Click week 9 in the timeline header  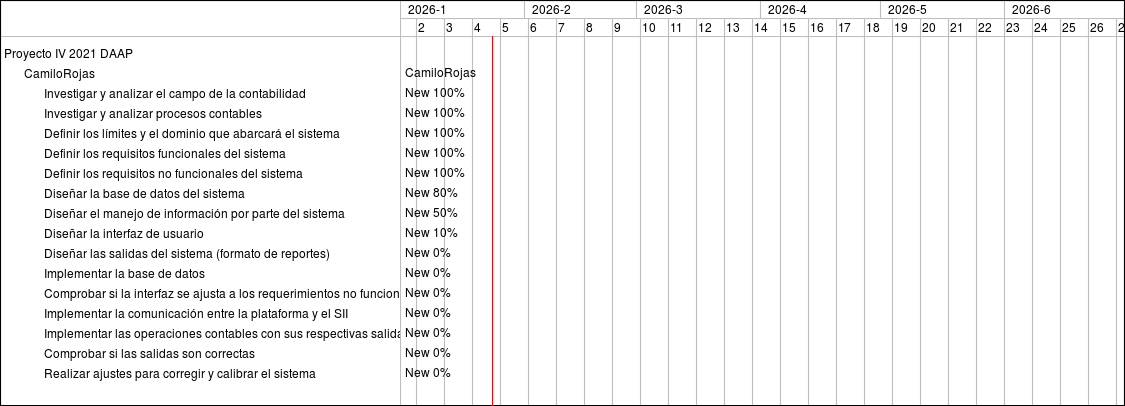coord(617,28)
